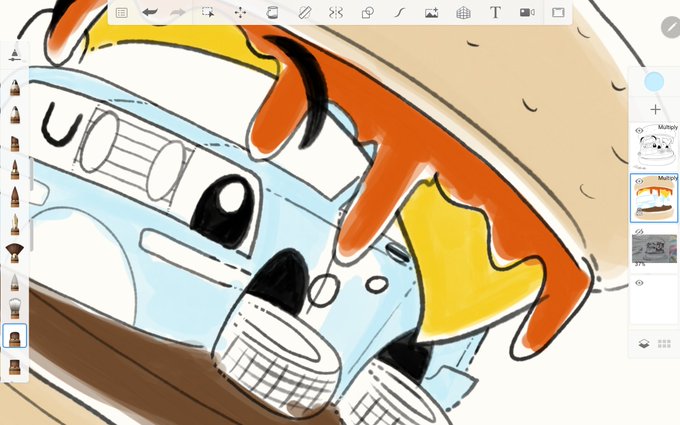Open the Shapes draw styles tool
Screen dimensions: 680x425
pyautogui.click(x=368, y=13)
